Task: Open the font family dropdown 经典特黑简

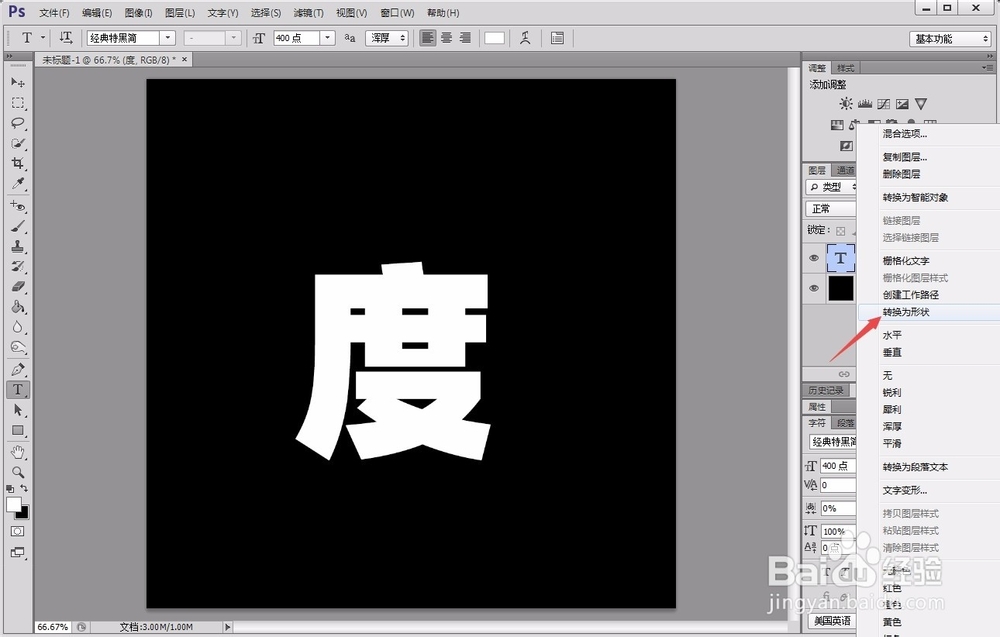Action: (x=168, y=38)
